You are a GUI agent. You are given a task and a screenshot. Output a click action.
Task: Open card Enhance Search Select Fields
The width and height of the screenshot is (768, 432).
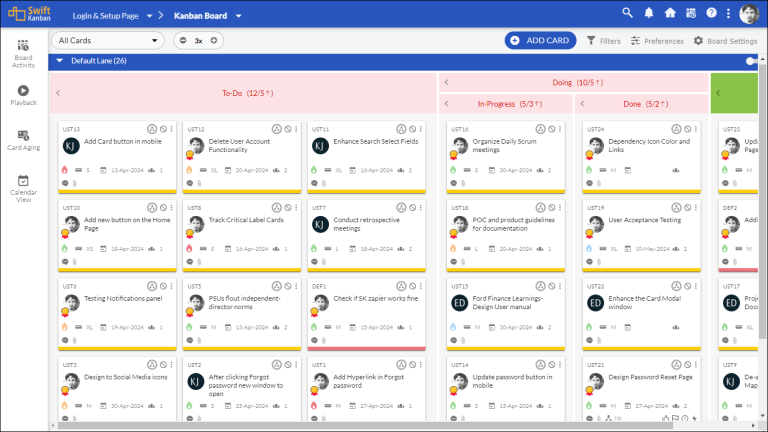[x=376, y=142]
